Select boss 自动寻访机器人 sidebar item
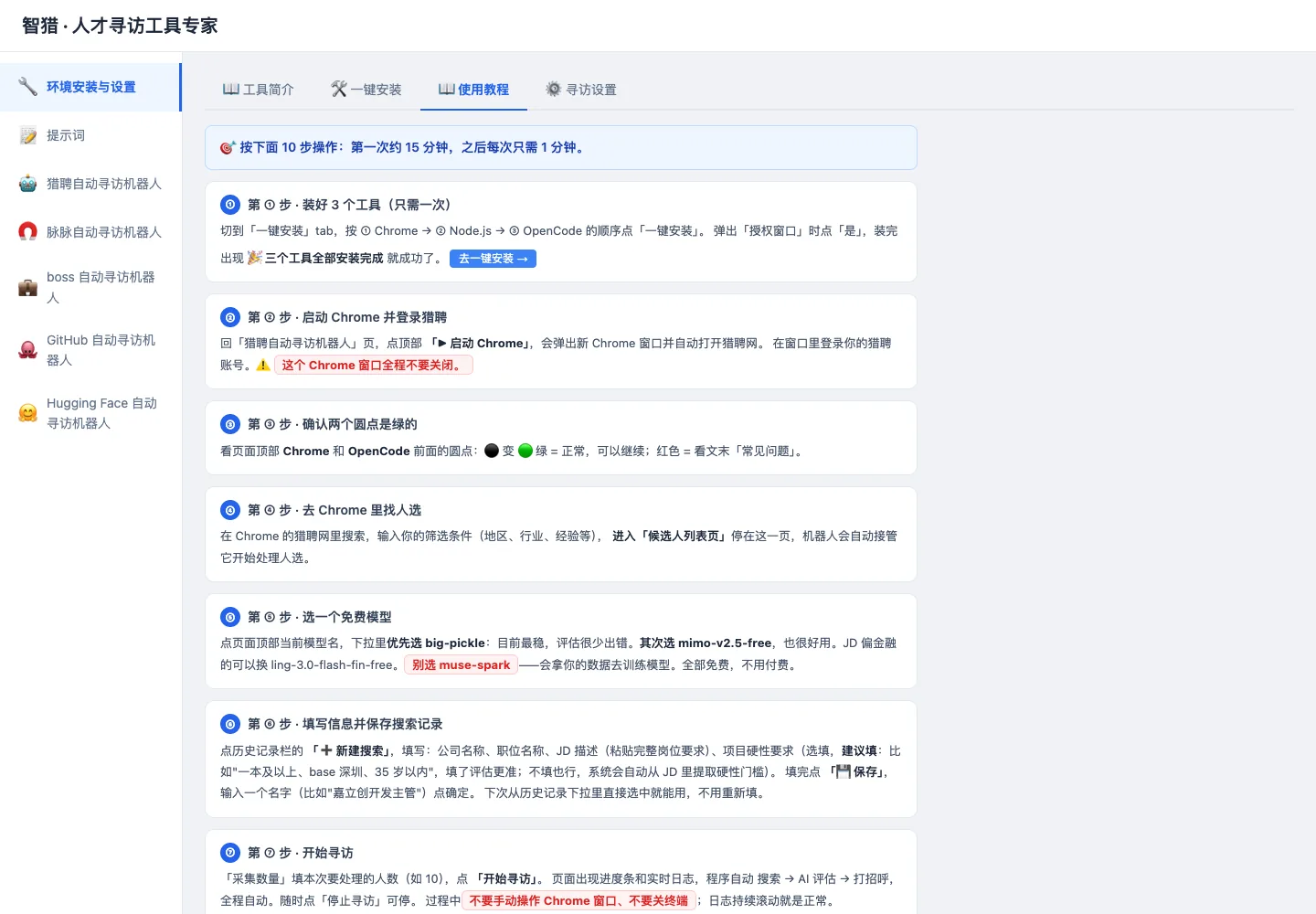Viewport: 1316px width, 914px height. click(x=90, y=287)
